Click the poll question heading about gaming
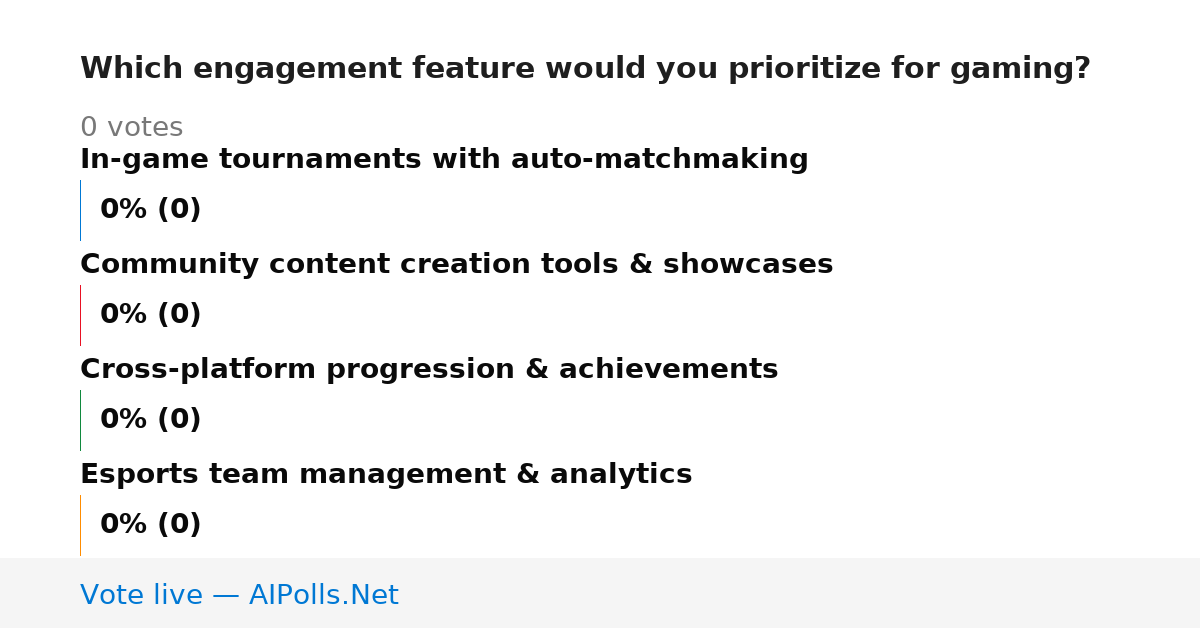Image resolution: width=1200 pixels, height=628 pixels. pyautogui.click(x=585, y=69)
